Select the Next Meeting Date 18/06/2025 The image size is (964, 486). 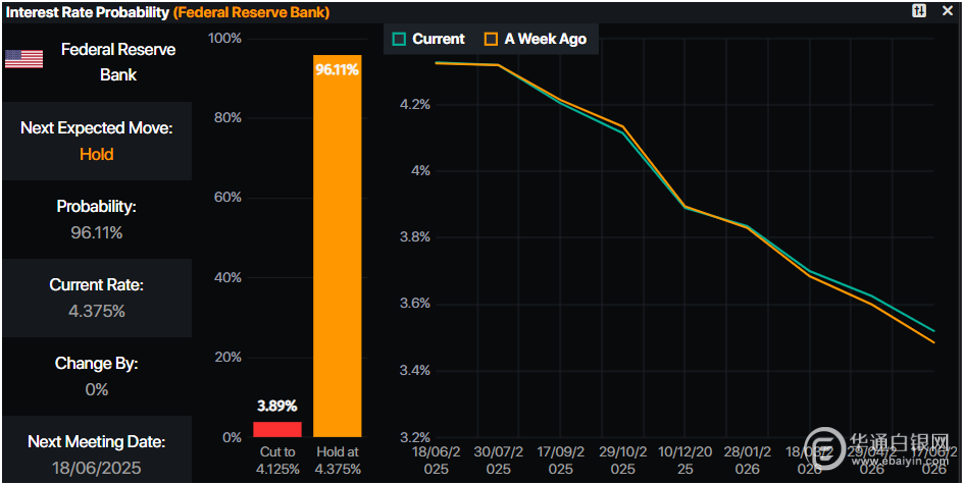(96, 468)
